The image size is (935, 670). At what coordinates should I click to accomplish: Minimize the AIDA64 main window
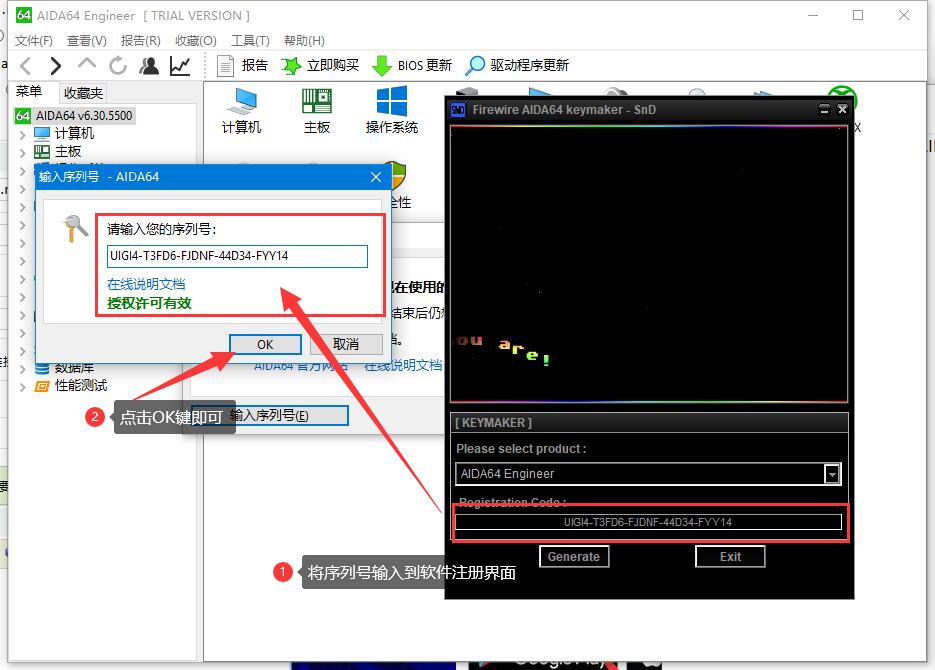[813, 15]
